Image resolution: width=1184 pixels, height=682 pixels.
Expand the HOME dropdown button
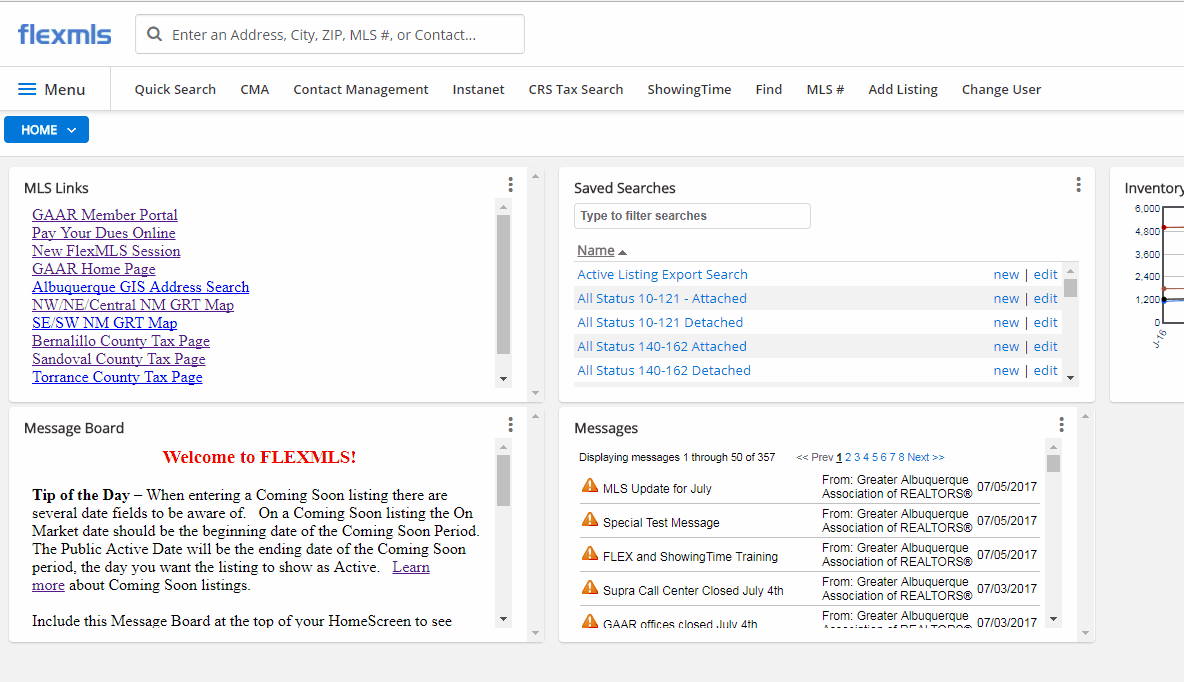coord(47,130)
